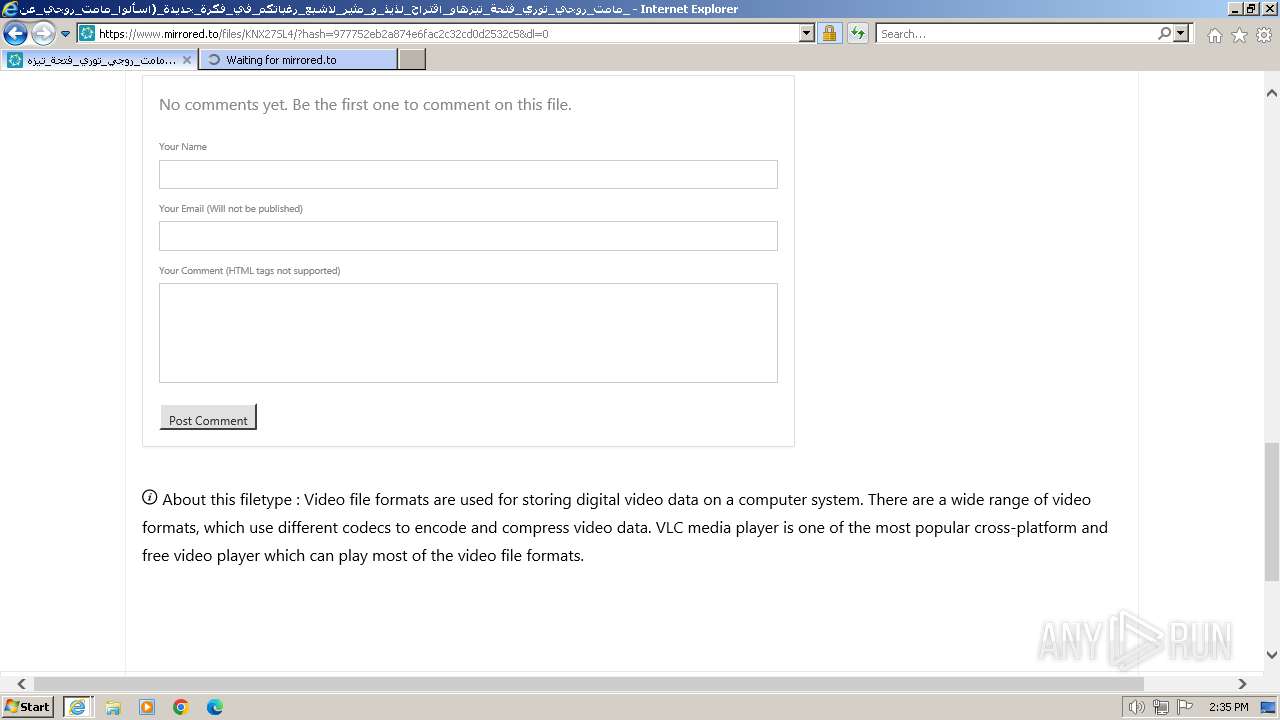Click the Action Center flag tray icon
Viewport: 1280px width, 720px height.
(x=1185, y=707)
